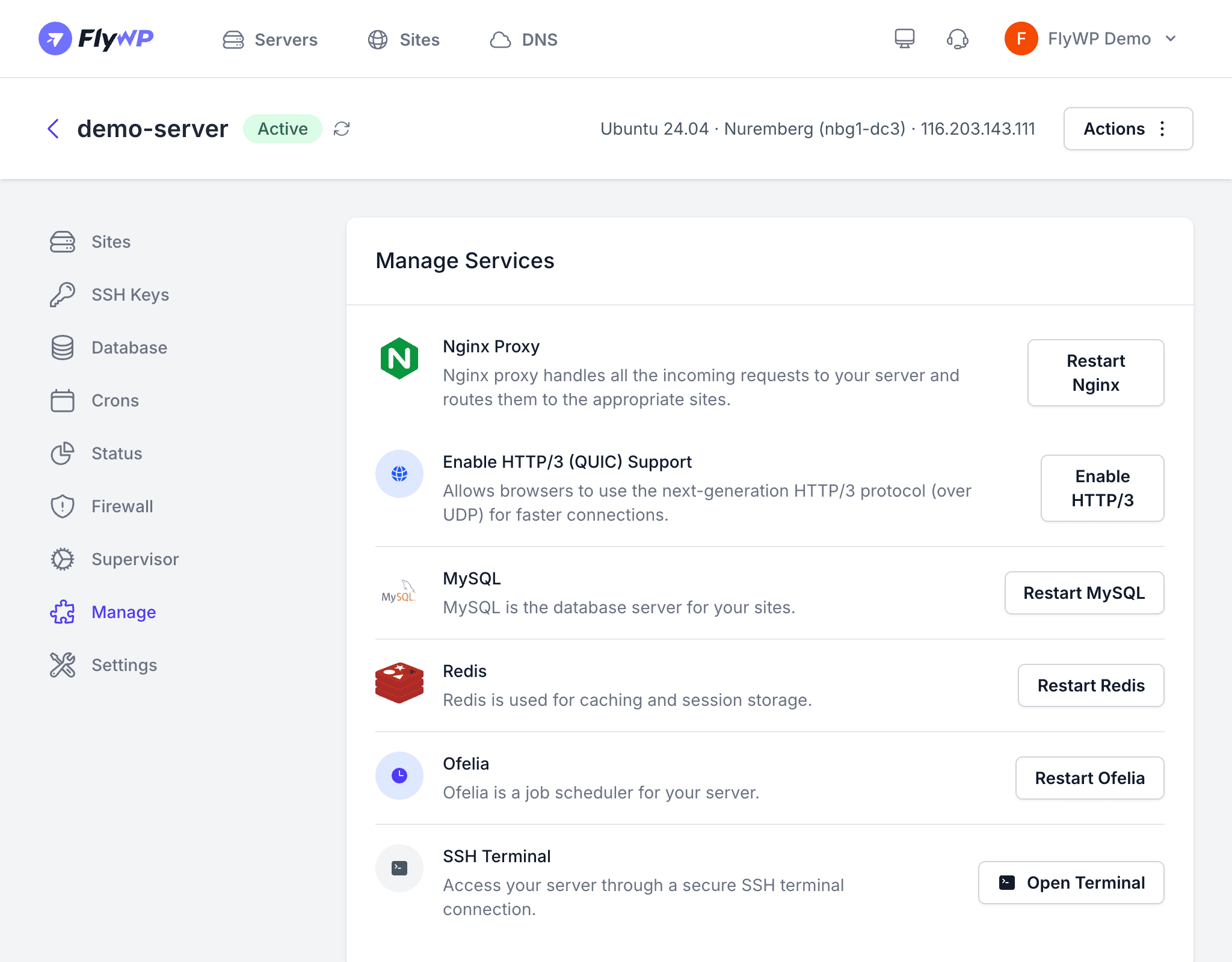Click the cloud icon beside DNS
This screenshot has width=1232, height=962.
coord(500,40)
